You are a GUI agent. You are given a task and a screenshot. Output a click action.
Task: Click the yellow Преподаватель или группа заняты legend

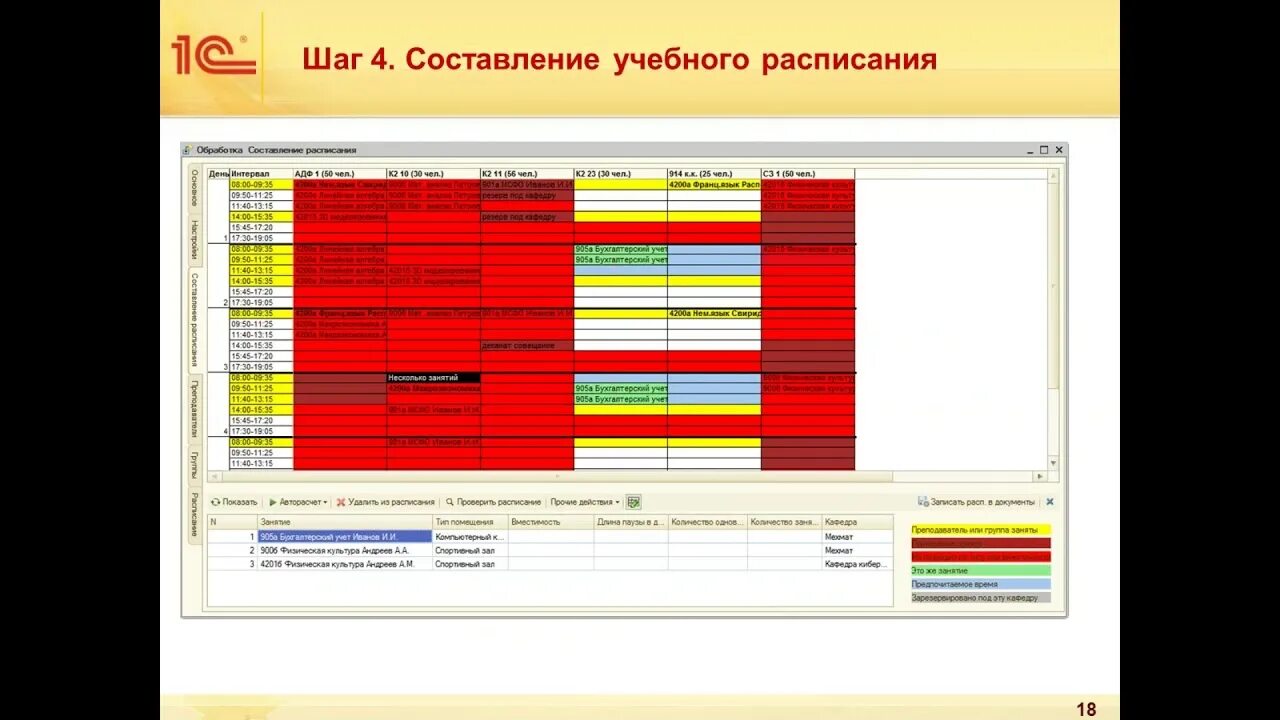pos(980,530)
